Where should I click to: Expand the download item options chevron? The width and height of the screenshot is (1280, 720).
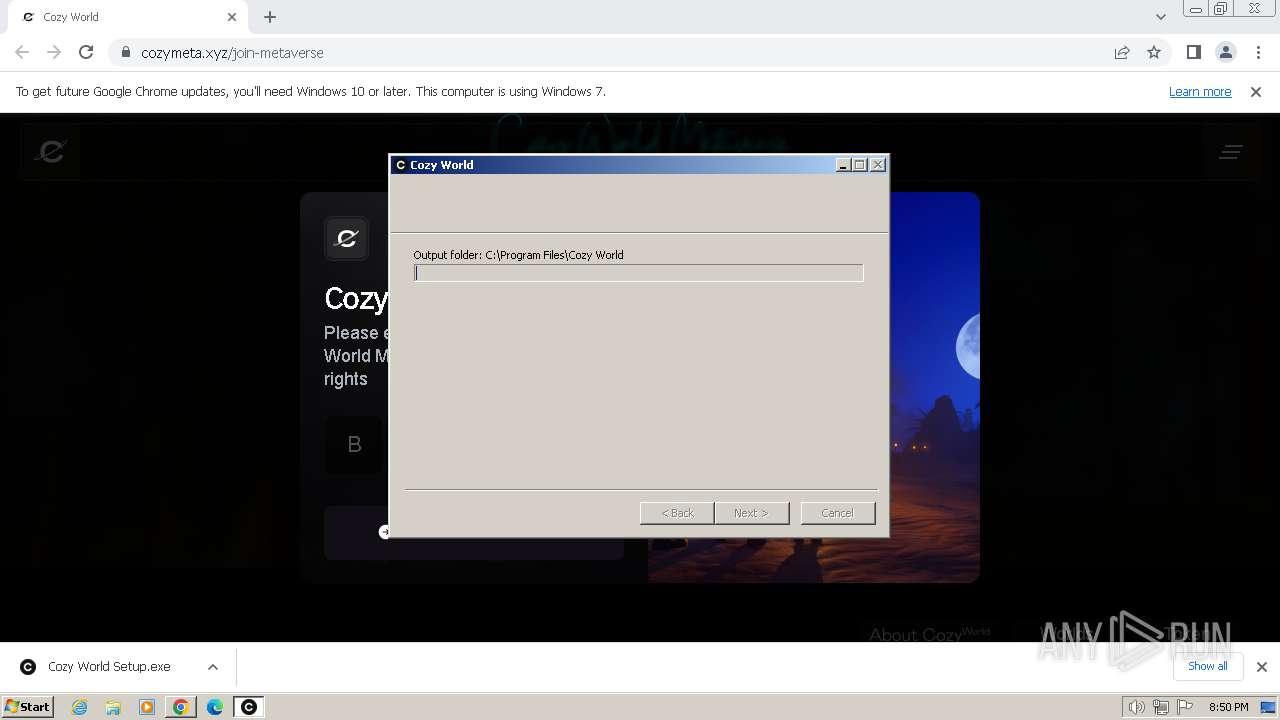click(213, 667)
